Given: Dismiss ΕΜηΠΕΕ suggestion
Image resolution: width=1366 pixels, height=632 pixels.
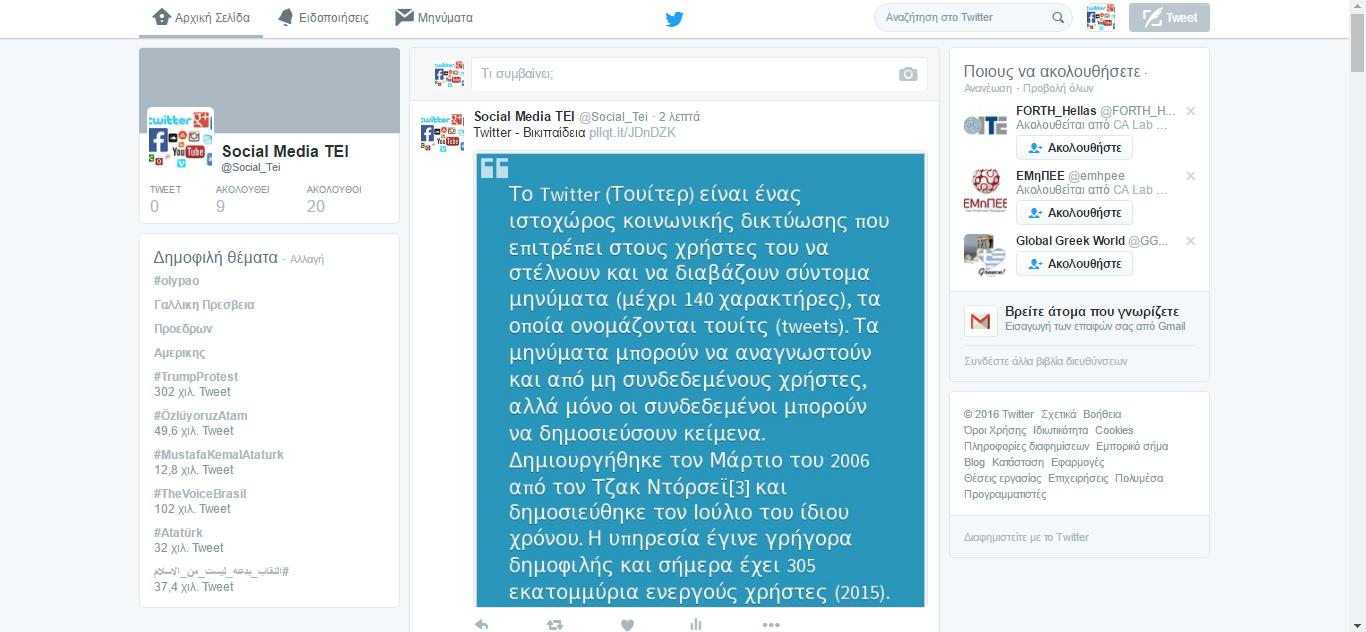Looking at the screenshot, I should click(x=1190, y=176).
